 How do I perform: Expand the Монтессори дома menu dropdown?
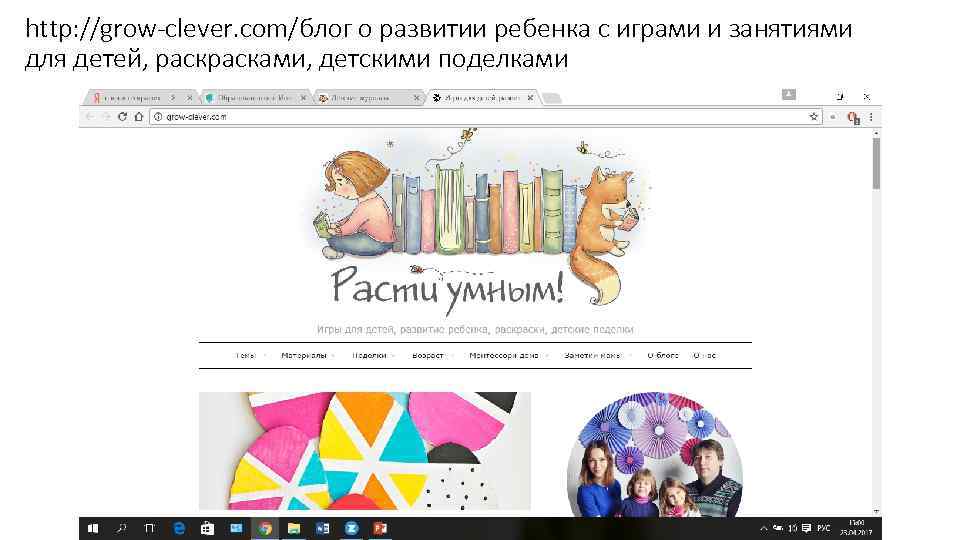[508, 355]
